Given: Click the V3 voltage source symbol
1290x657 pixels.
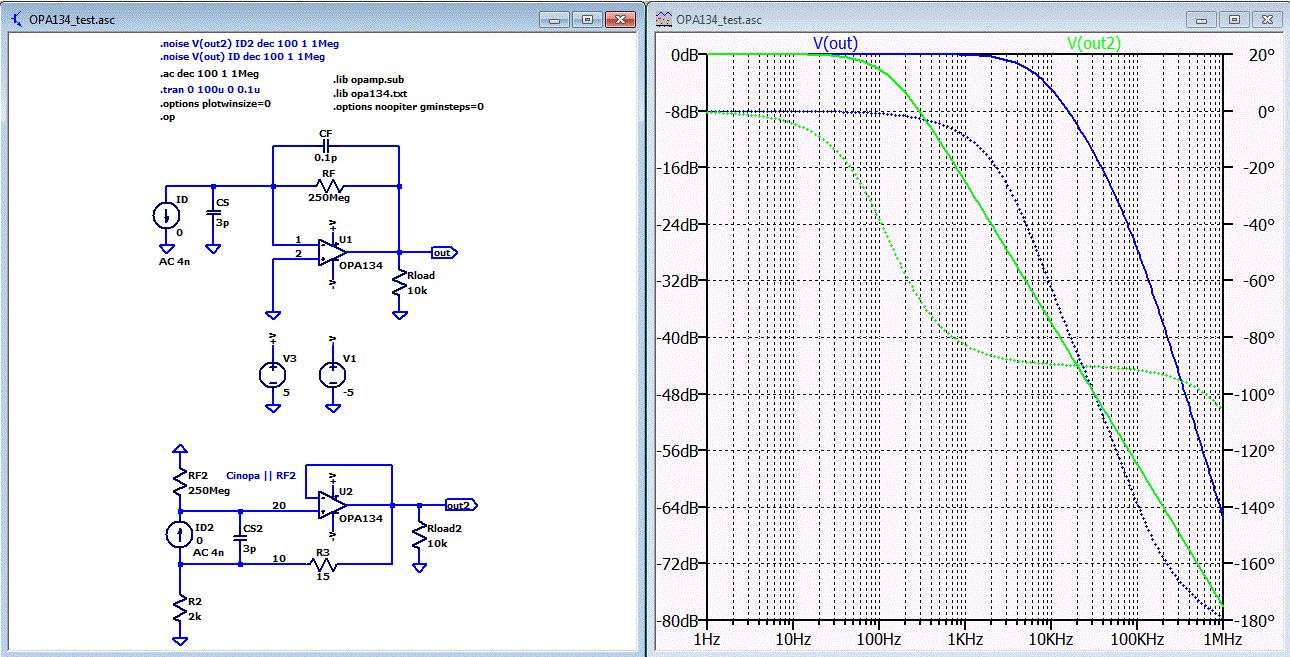Looking at the screenshot, I should 271,374.
